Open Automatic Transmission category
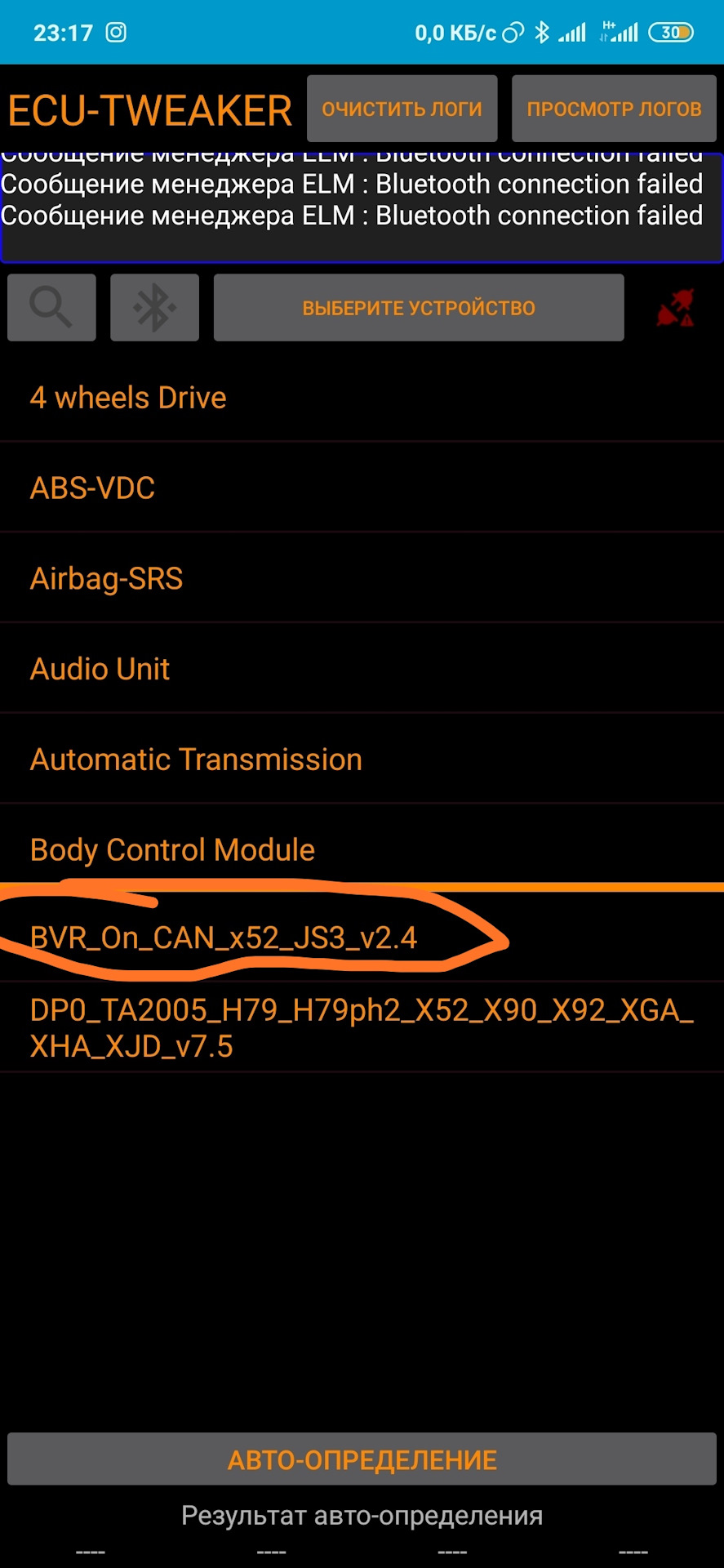 tap(196, 760)
